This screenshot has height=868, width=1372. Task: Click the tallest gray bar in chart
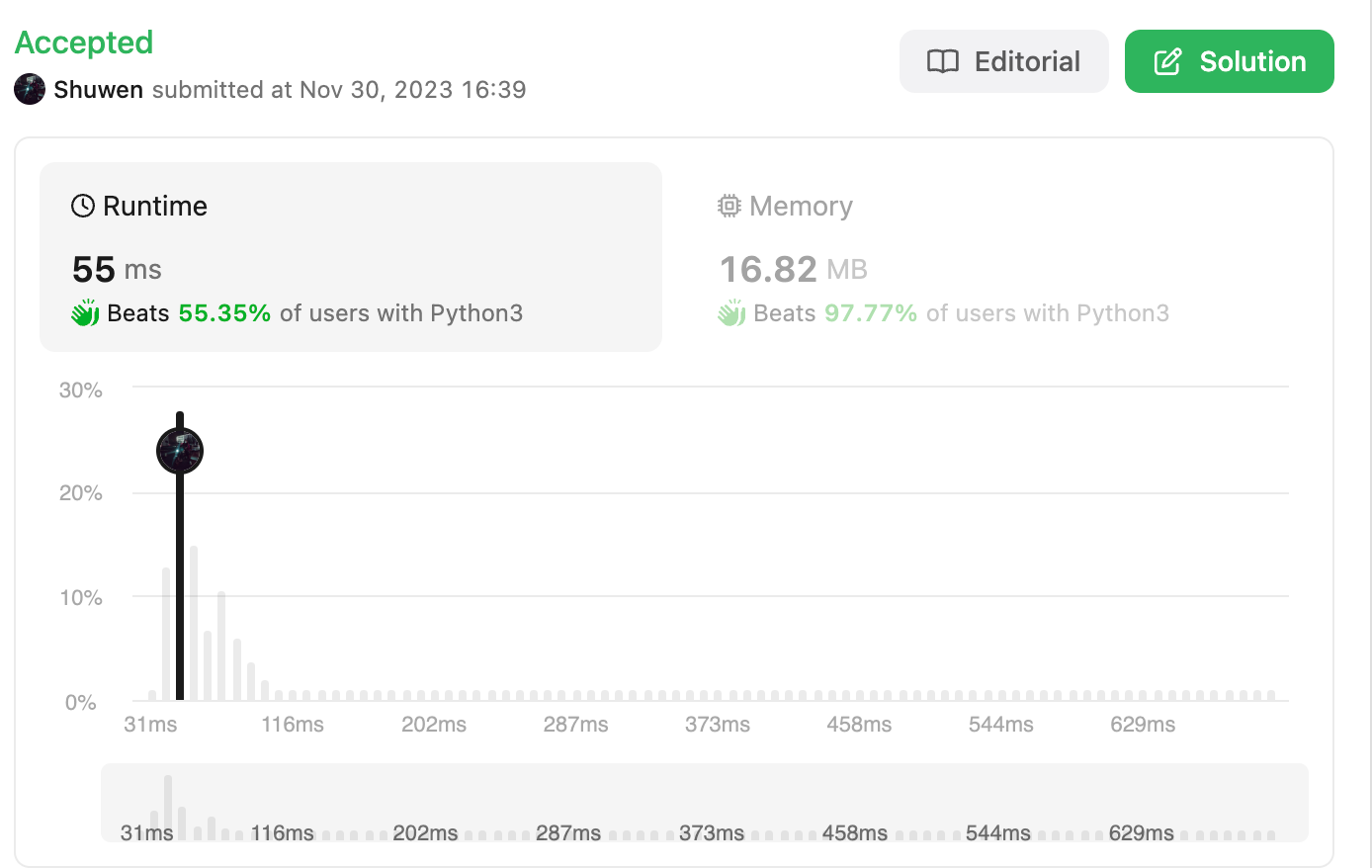[x=194, y=623]
